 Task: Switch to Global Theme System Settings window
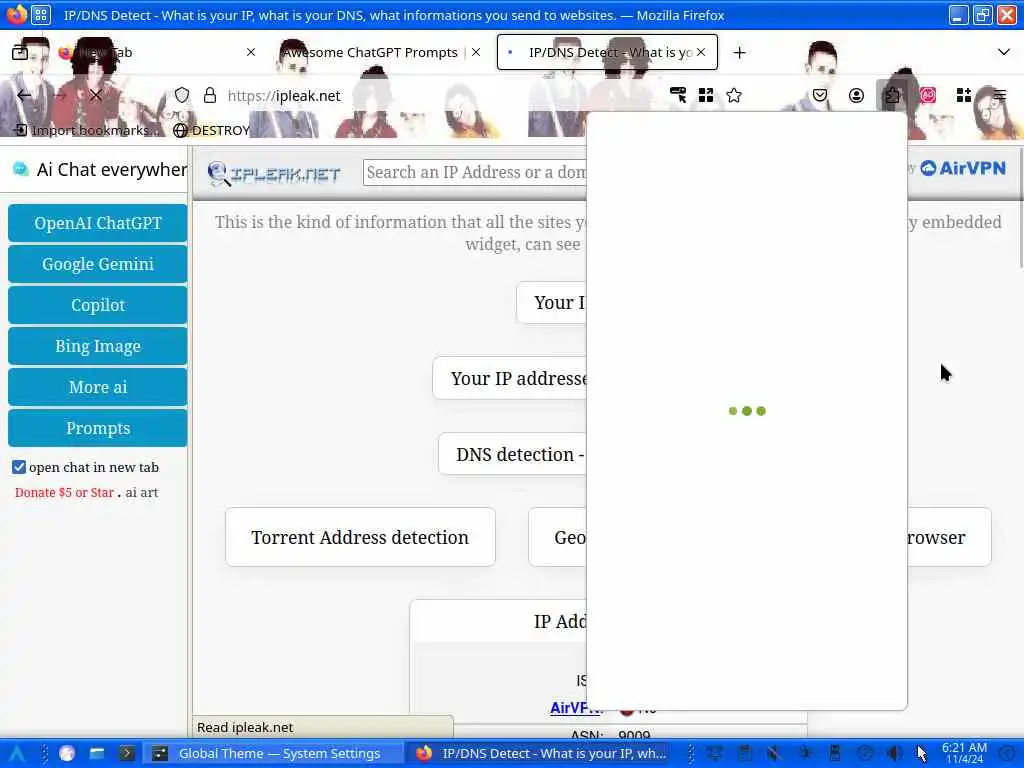[x=272, y=753]
